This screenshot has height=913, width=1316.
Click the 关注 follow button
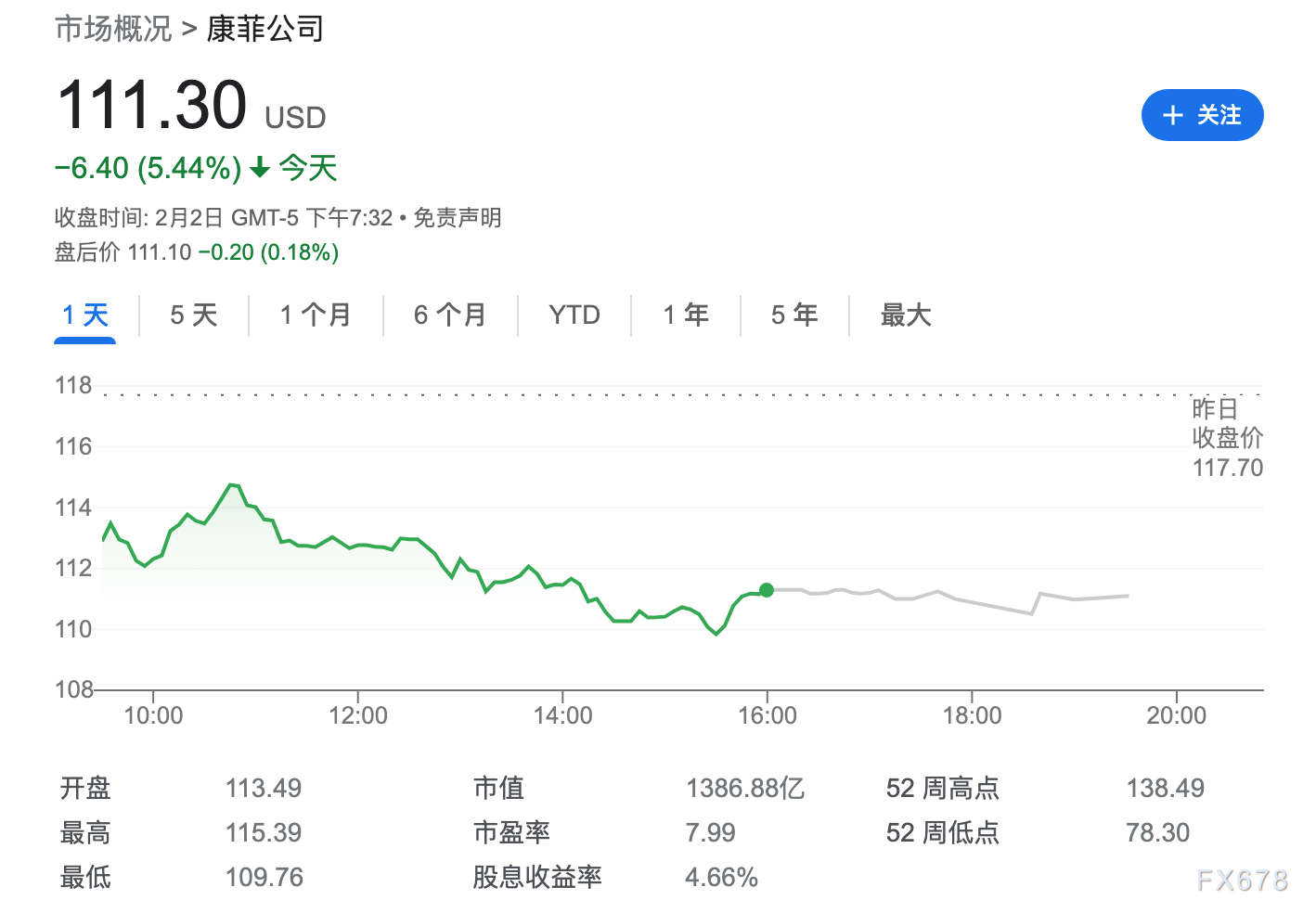(x=1202, y=115)
